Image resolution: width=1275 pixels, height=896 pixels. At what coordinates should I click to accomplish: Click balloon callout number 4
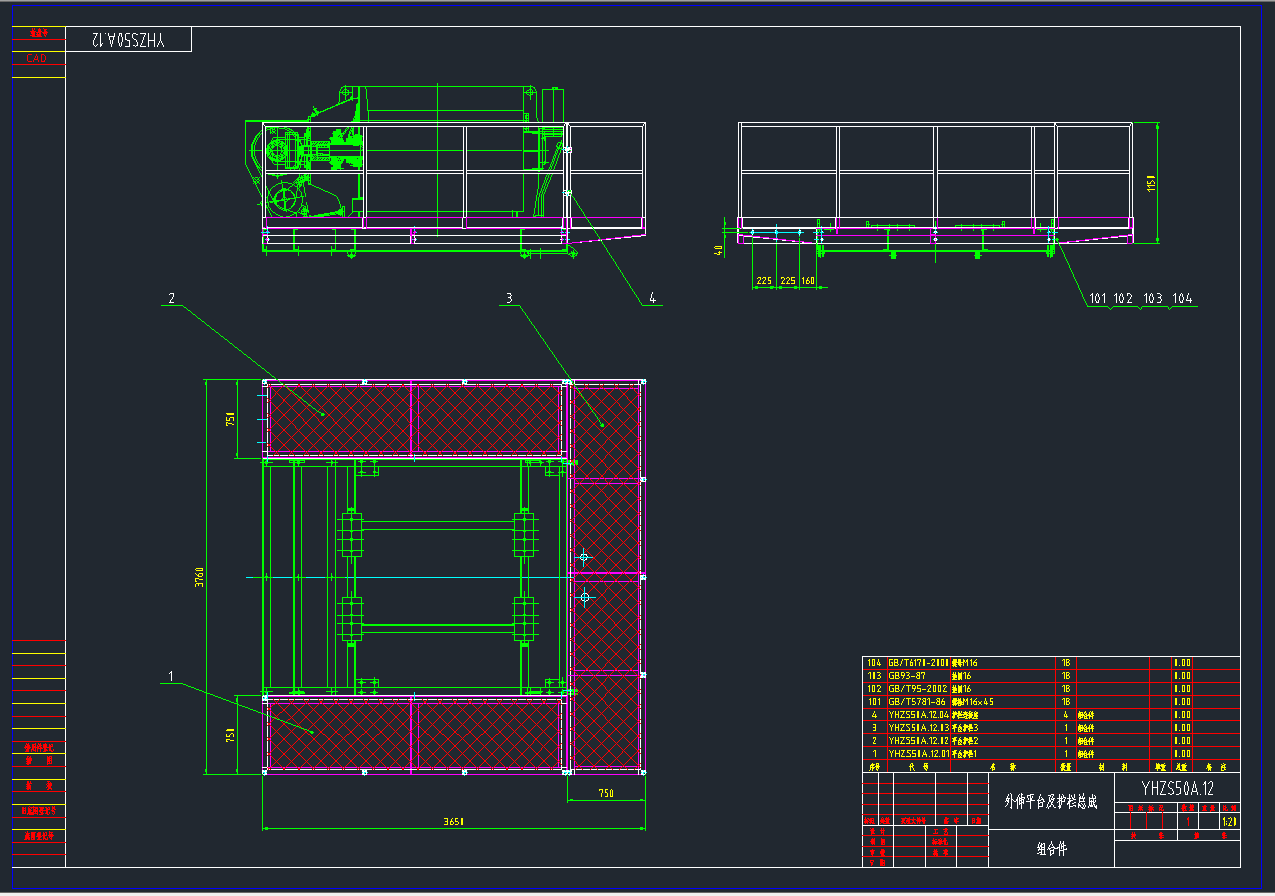[652, 298]
